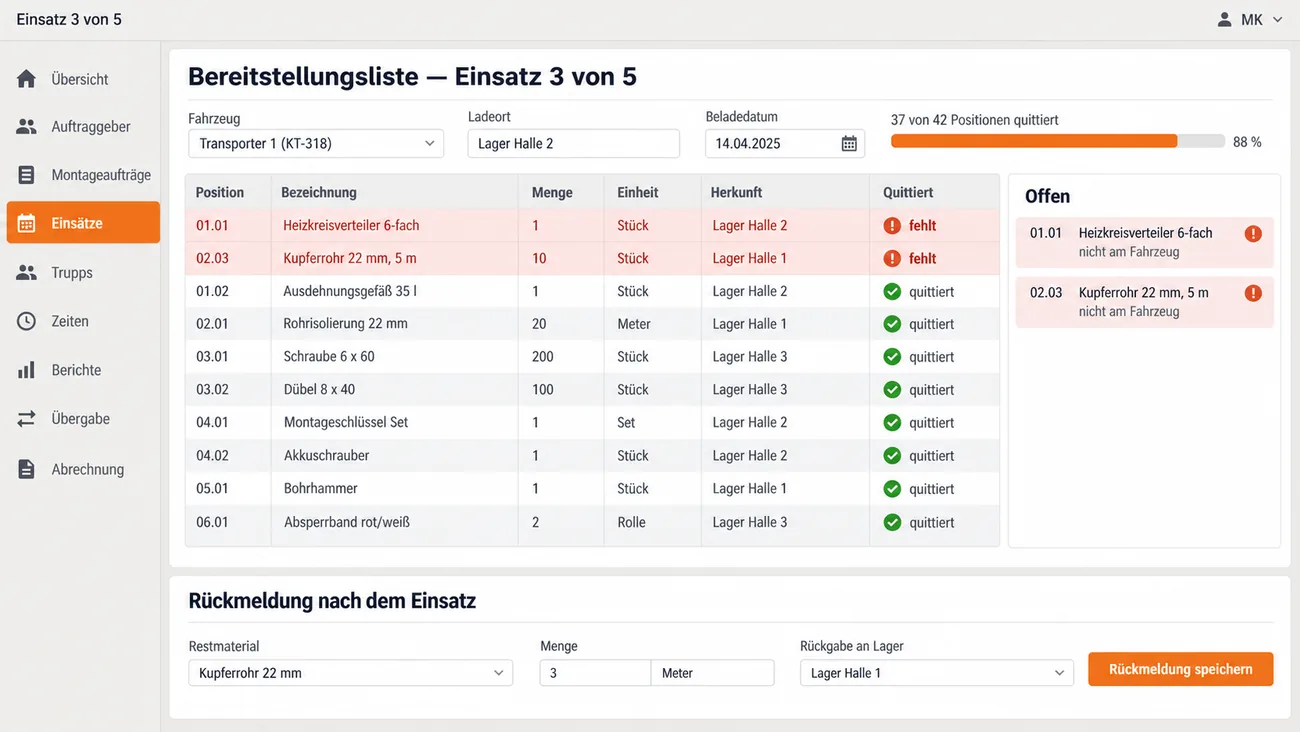Click green check icon for Absperrband rot/weiß
Viewport: 1300px width, 732px height.
(x=892, y=522)
